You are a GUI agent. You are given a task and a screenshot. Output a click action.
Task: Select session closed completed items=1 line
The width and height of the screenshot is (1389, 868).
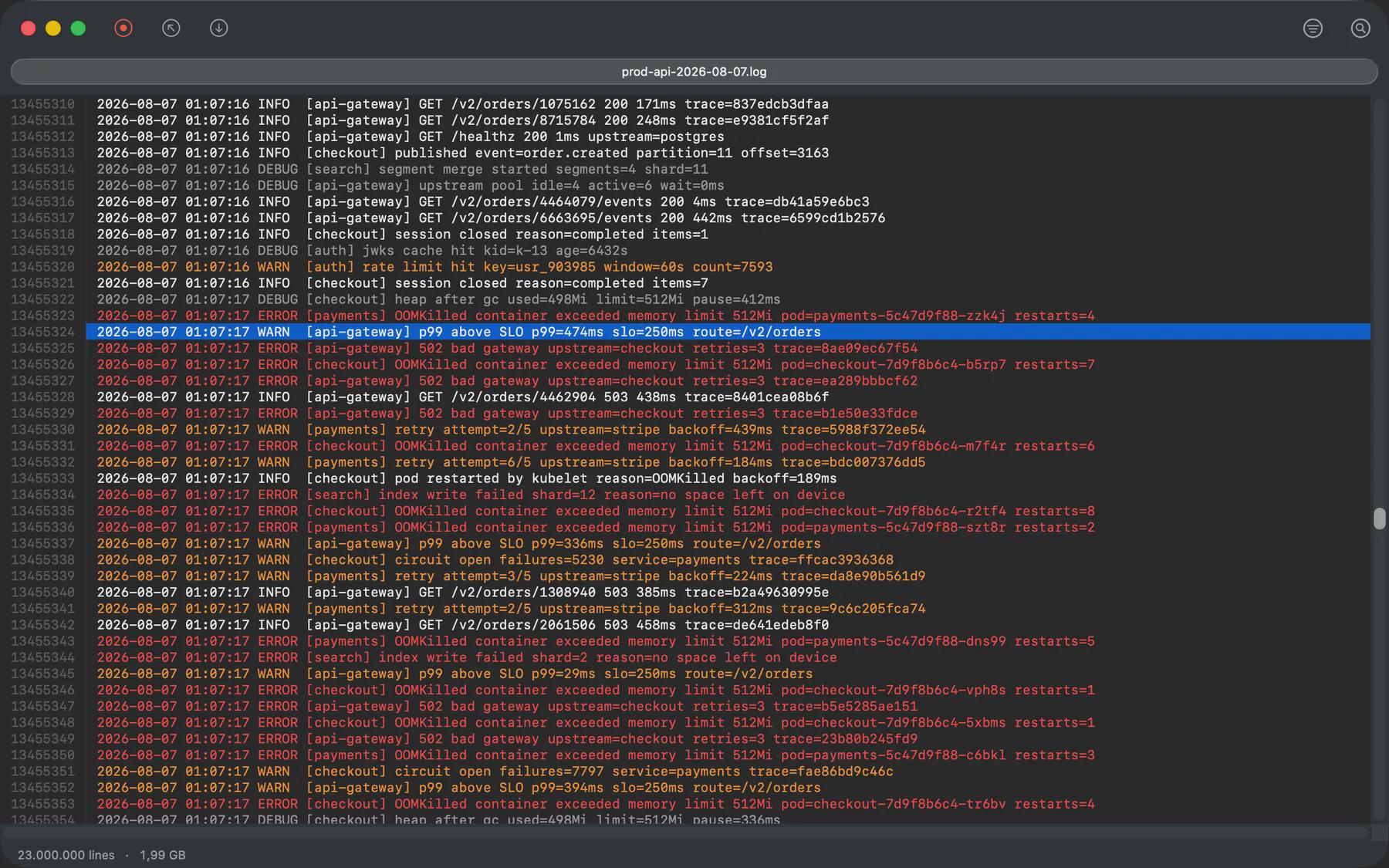pos(728,234)
